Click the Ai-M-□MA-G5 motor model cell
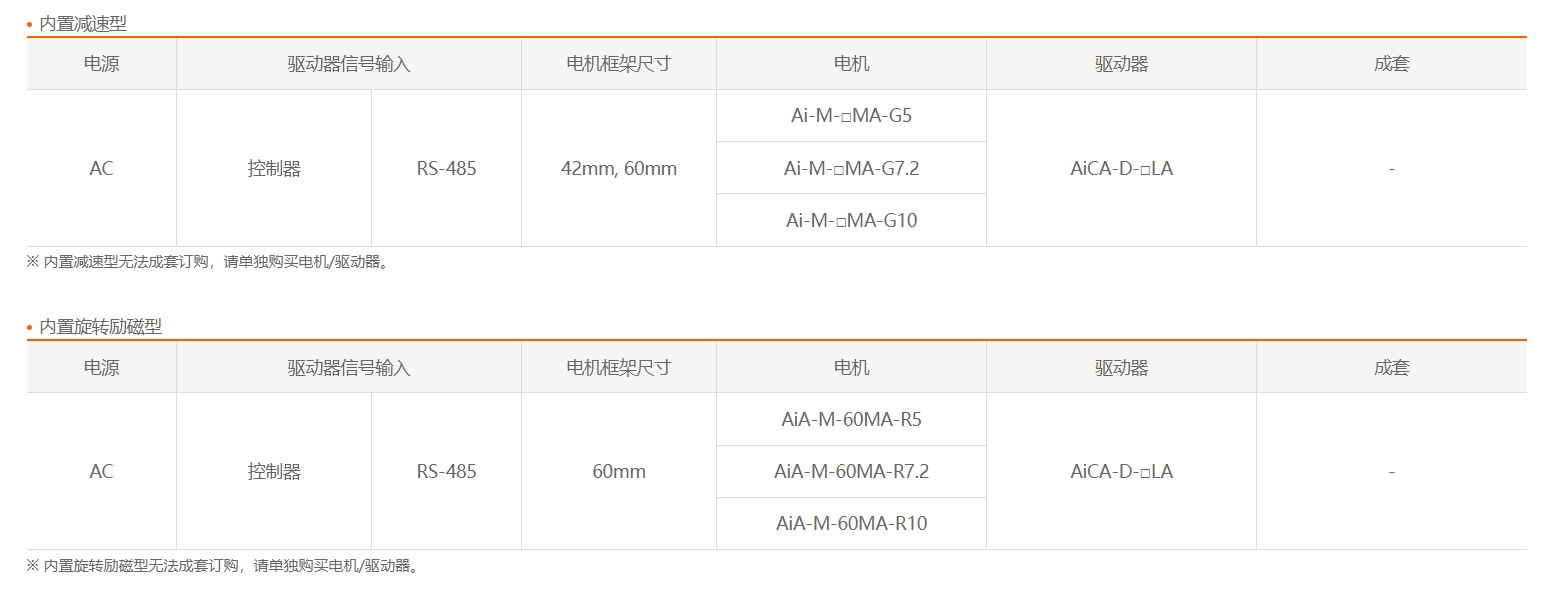This screenshot has width=1544, height=601. [x=851, y=116]
